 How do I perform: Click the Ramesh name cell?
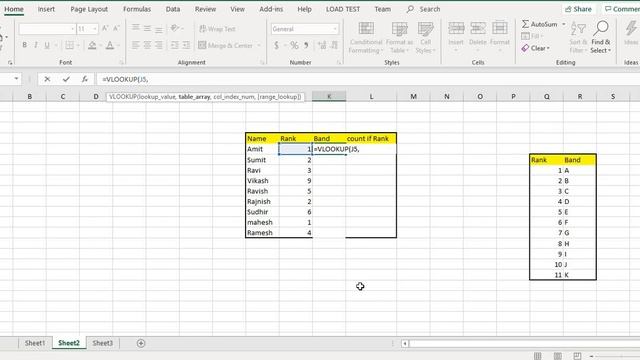click(x=262, y=233)
